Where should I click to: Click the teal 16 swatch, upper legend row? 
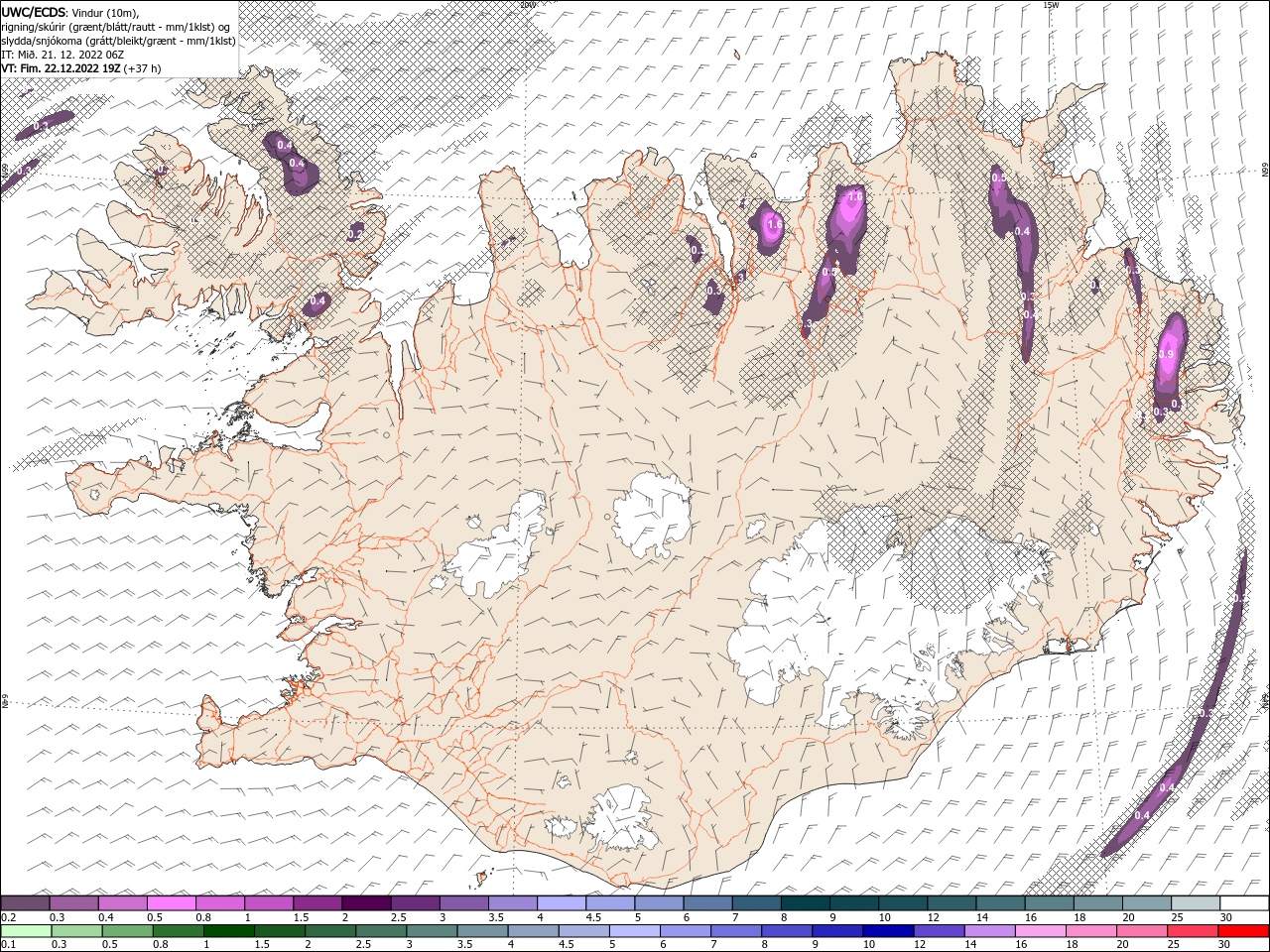click(x=1049, y=902)
